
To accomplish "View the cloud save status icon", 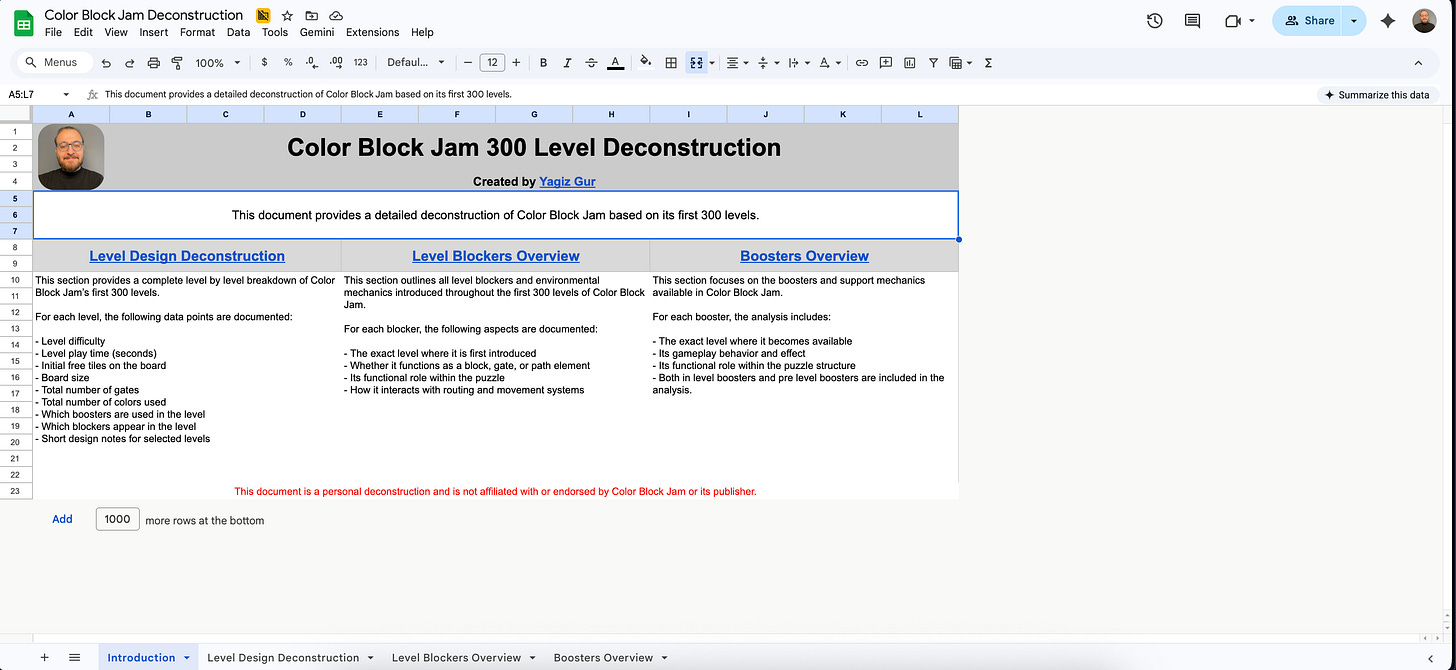I will (336, 16).
